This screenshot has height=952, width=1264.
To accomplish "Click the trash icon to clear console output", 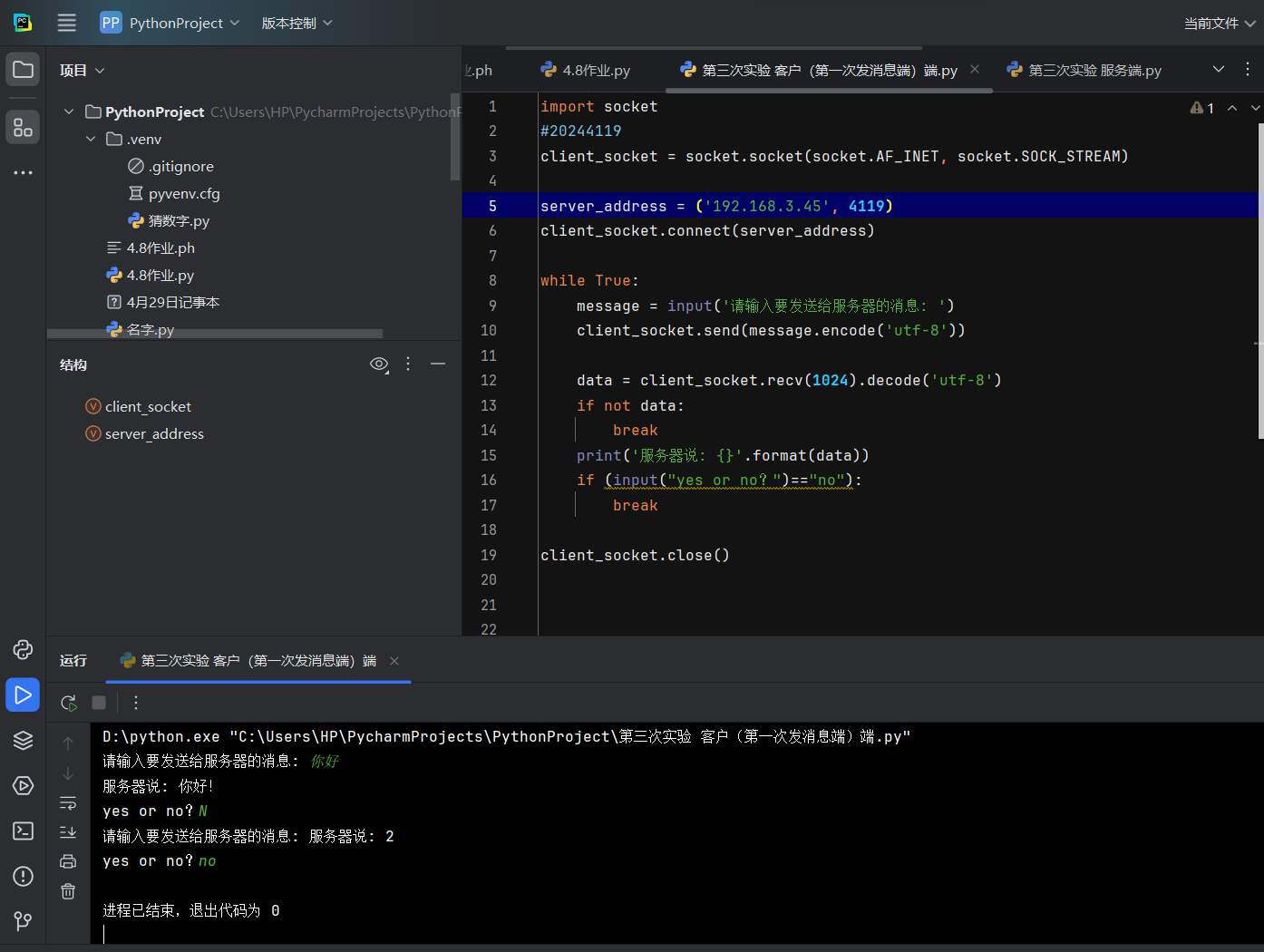I will click(x=68, y=891).
